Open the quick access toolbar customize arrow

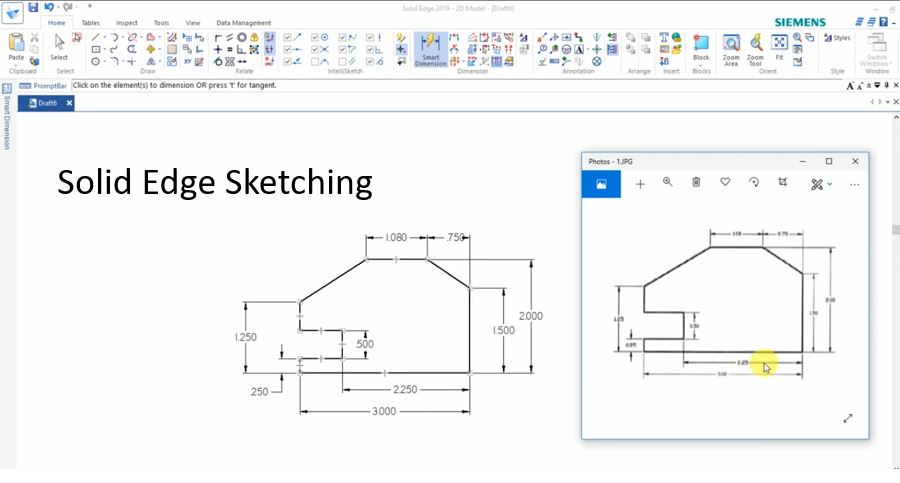pos(90,6)
